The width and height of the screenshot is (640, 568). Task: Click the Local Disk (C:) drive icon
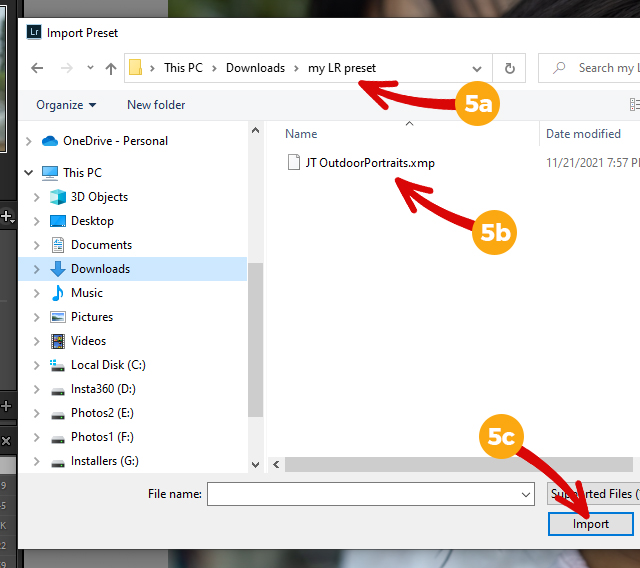(x=57, y=366)
